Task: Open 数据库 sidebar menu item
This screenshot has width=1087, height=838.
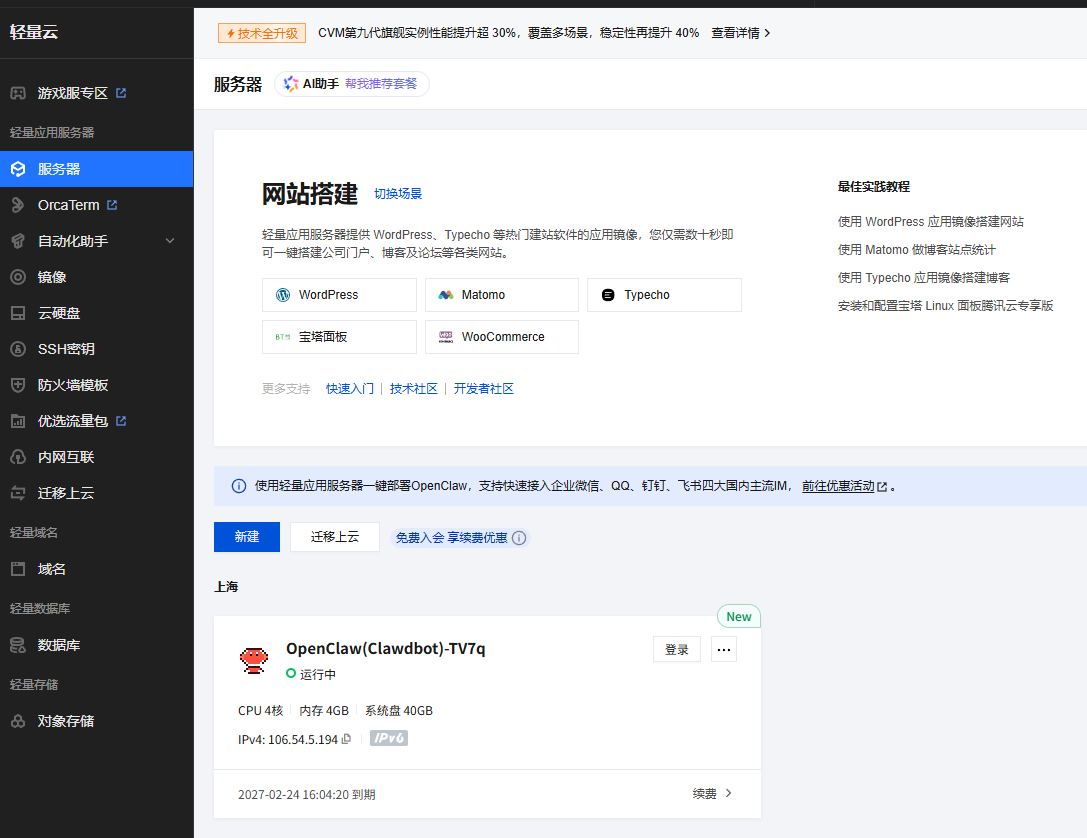Action: (x=96, y=645)
